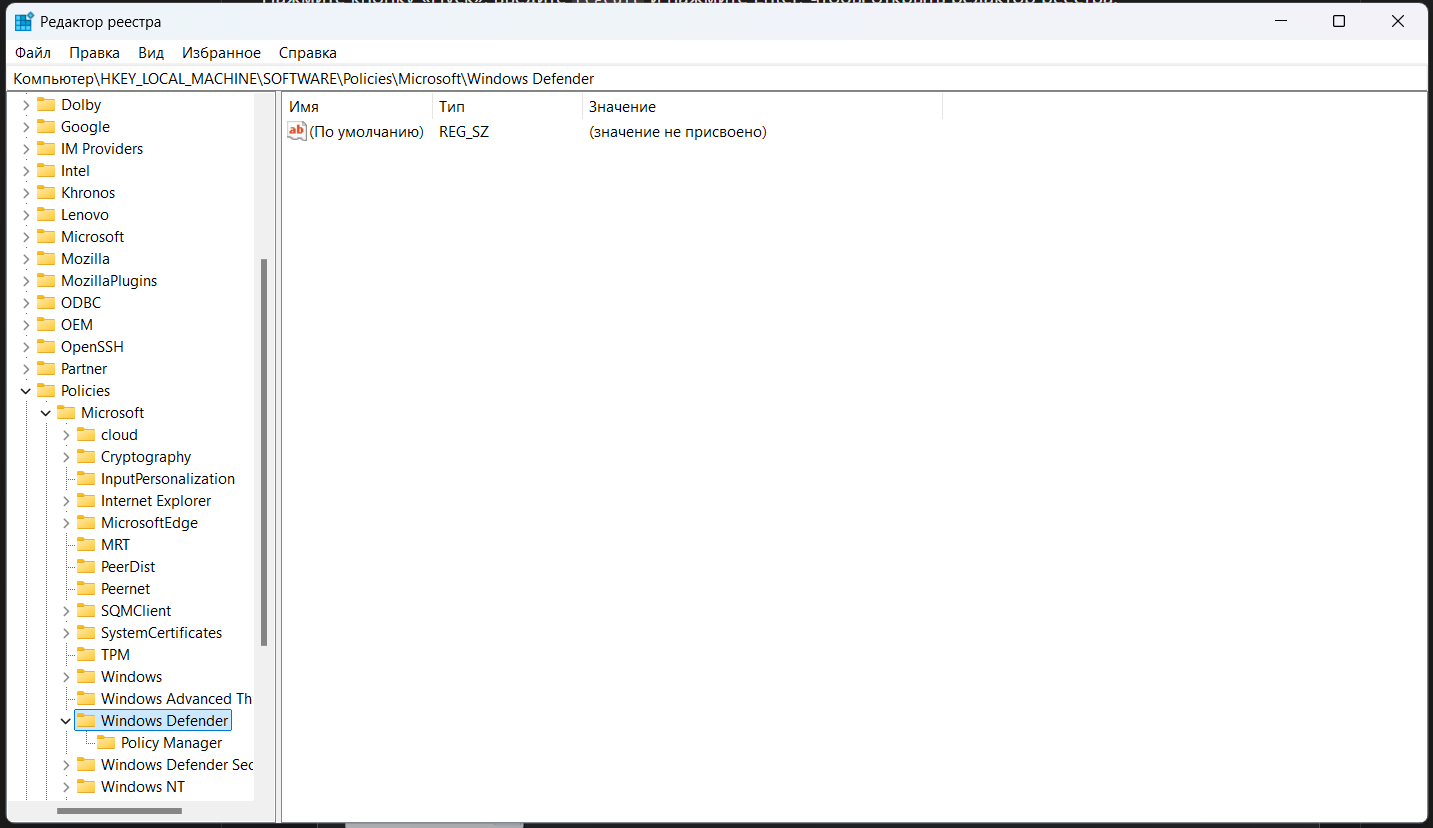
Task: Expand the SQMClient key
Action: pos(66,611)
